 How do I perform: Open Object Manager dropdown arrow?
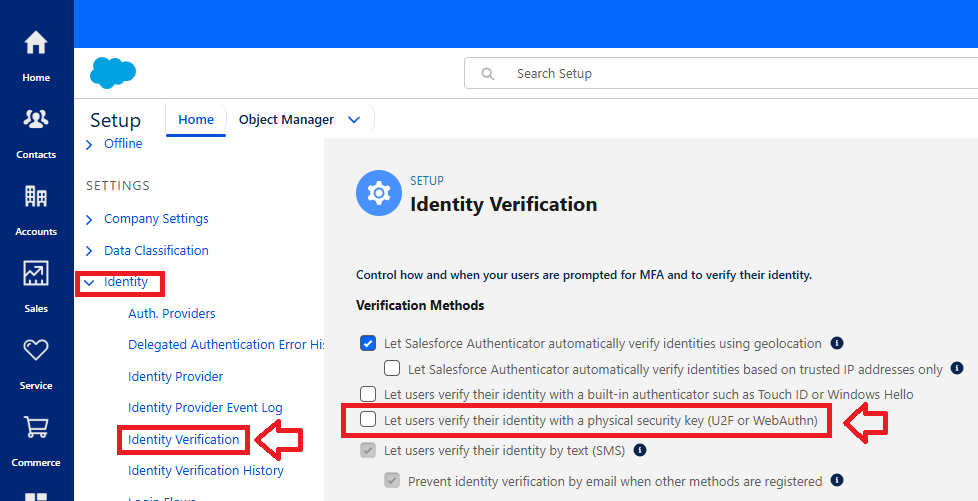click(353, 120)
